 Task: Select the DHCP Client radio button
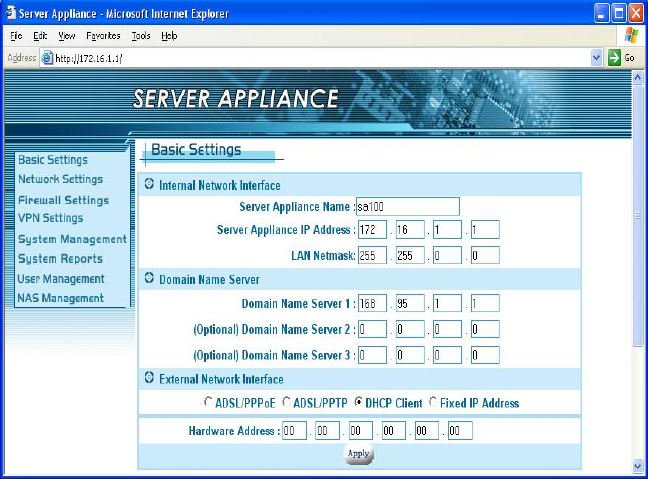[x=357, y=403]
